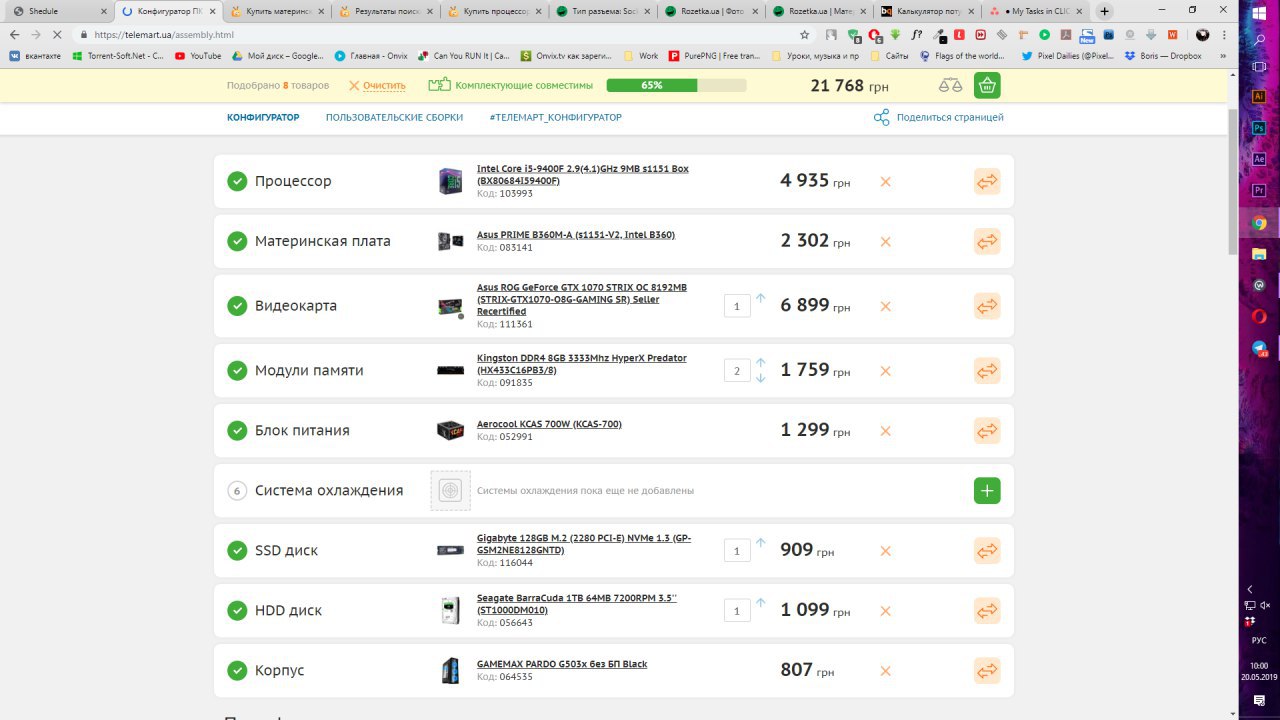Remove the Asus PRIME B360M-A motherboard
The height and width of the screenshot is (720, 1280).
(x=885, y=242)
